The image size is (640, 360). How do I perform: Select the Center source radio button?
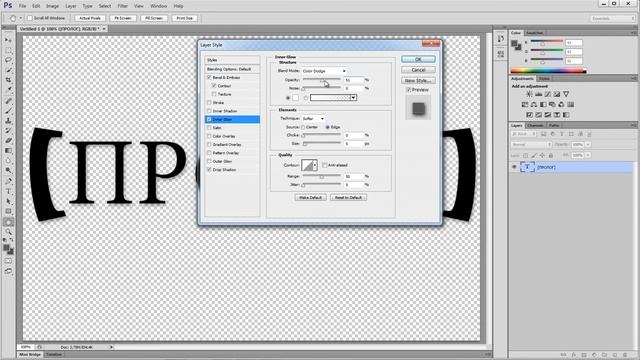tap(303, 127)
